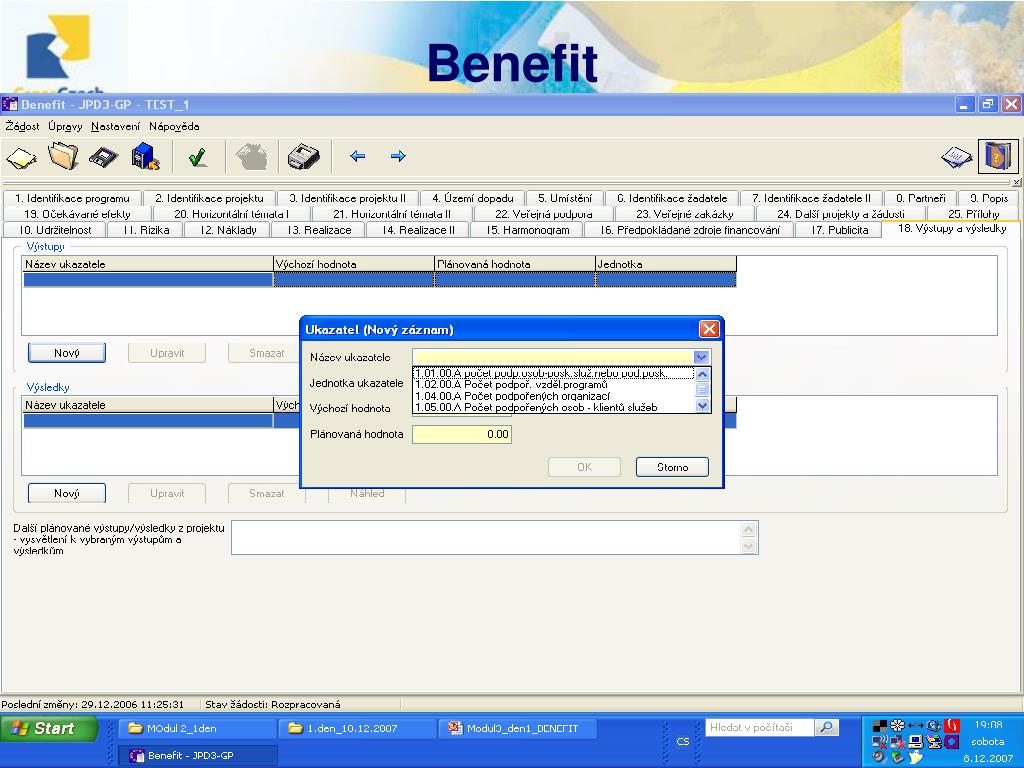Click the search magnifier button in taskbar
The width and height of the screenshot is (1024, 768).
(826, 728)
